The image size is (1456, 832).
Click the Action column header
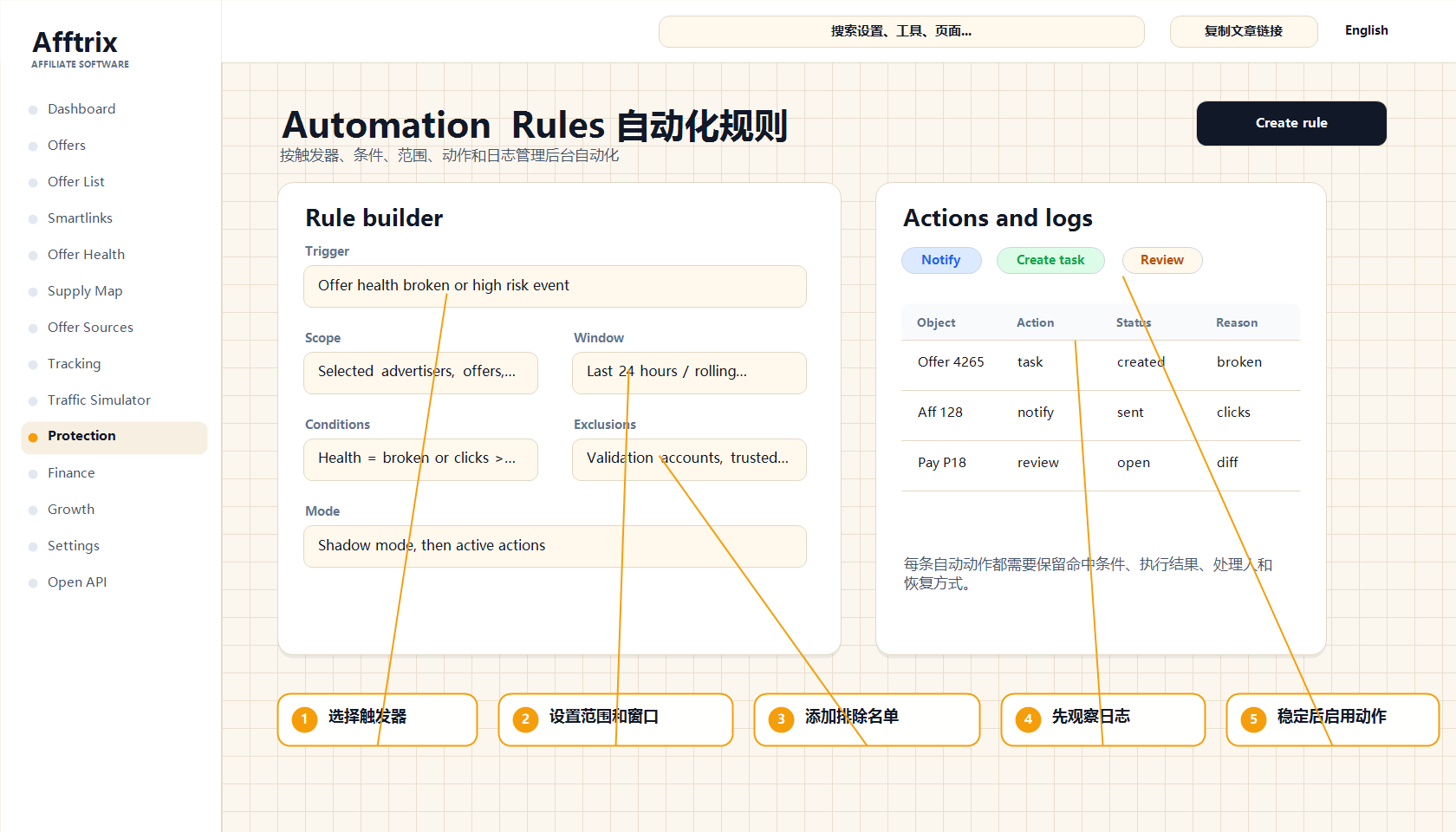click(1035, 322)
